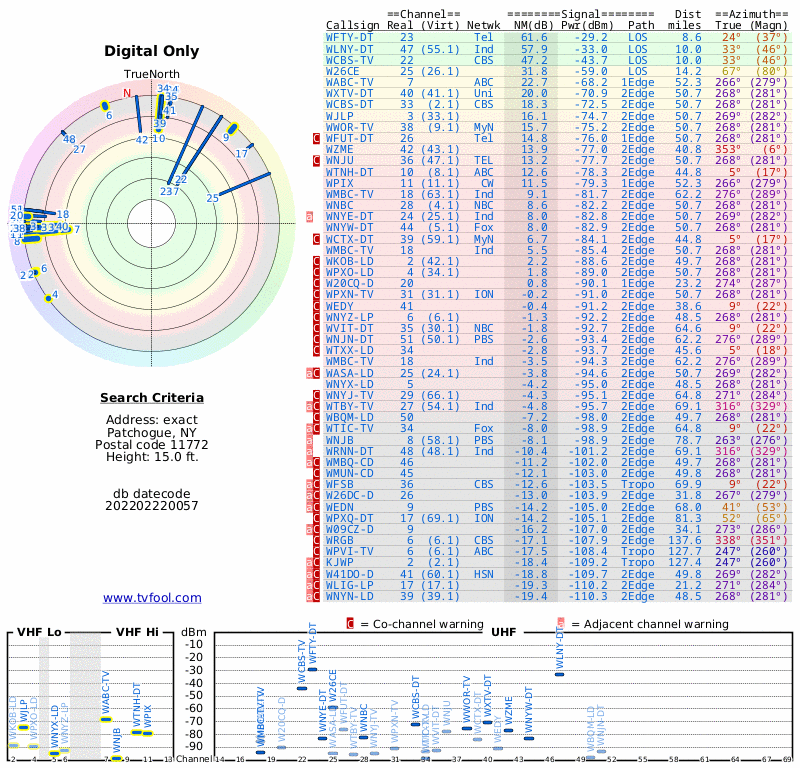Click the C icon beside WPXQ-DT
The width and height of the screenshot is (800, 768).
(x=316, y=518)
